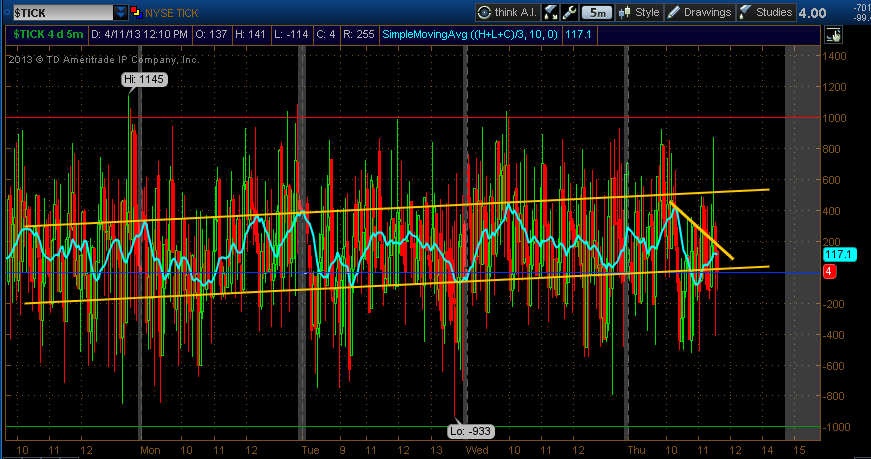The height and width of the screenshot is (459, 871).
Task: Click the D: 4/11/13 12:10 PM date readout
Action: pyautogui.click(x=139, y=34)
